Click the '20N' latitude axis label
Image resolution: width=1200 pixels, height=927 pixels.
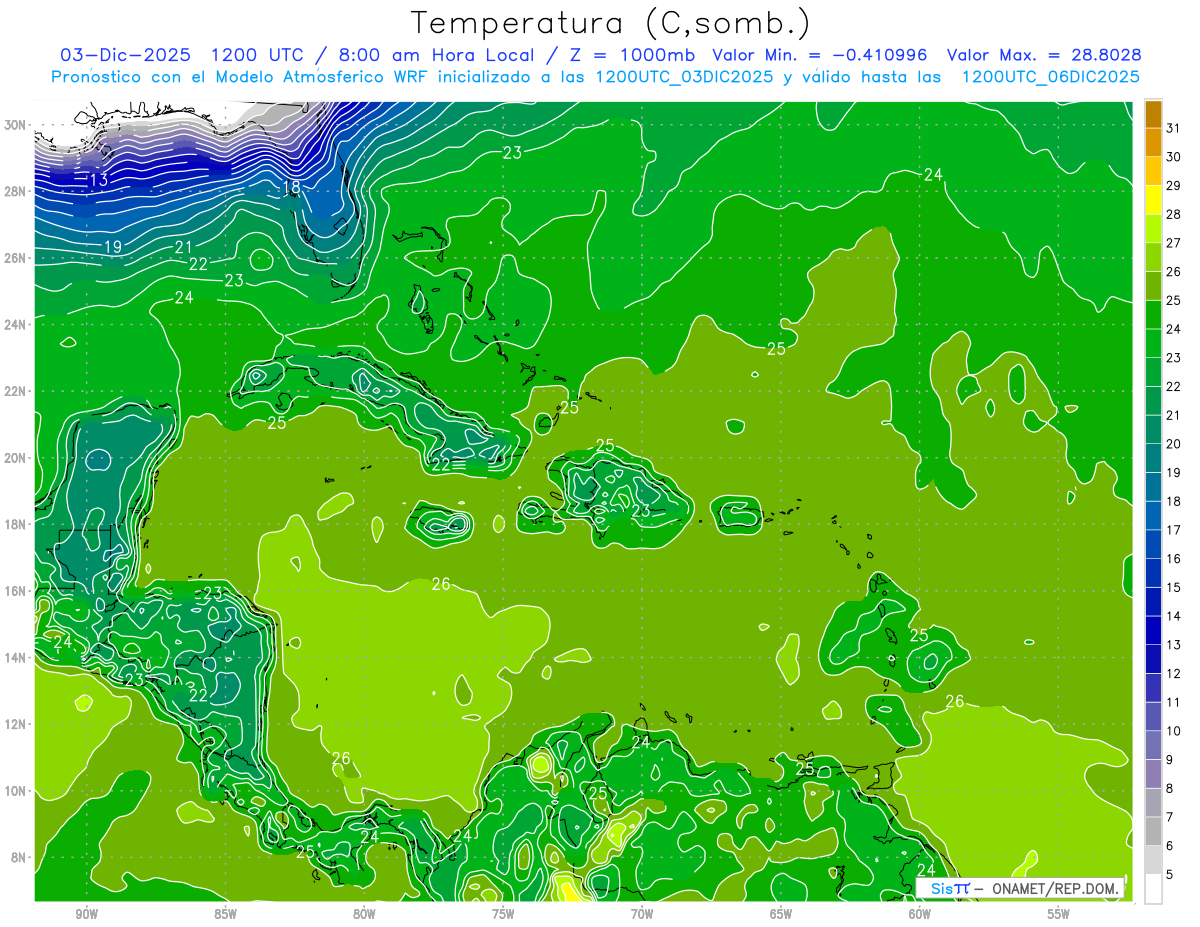(x=14, y=458)
